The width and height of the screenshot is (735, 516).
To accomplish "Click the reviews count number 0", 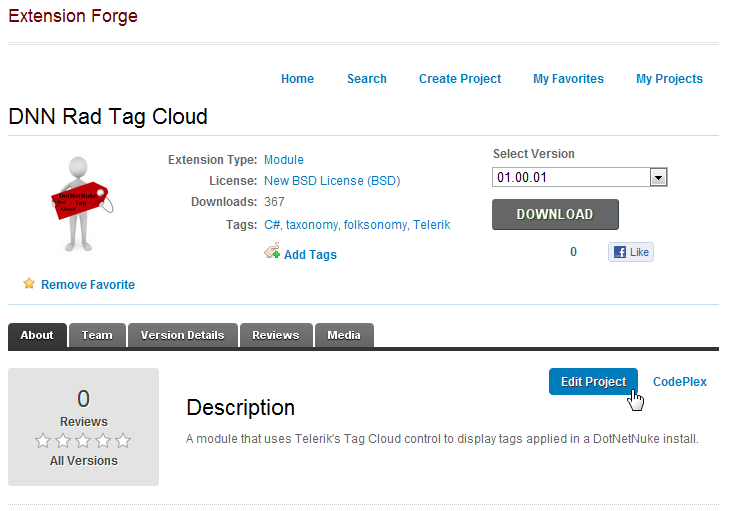I will (x=83, y=399).
